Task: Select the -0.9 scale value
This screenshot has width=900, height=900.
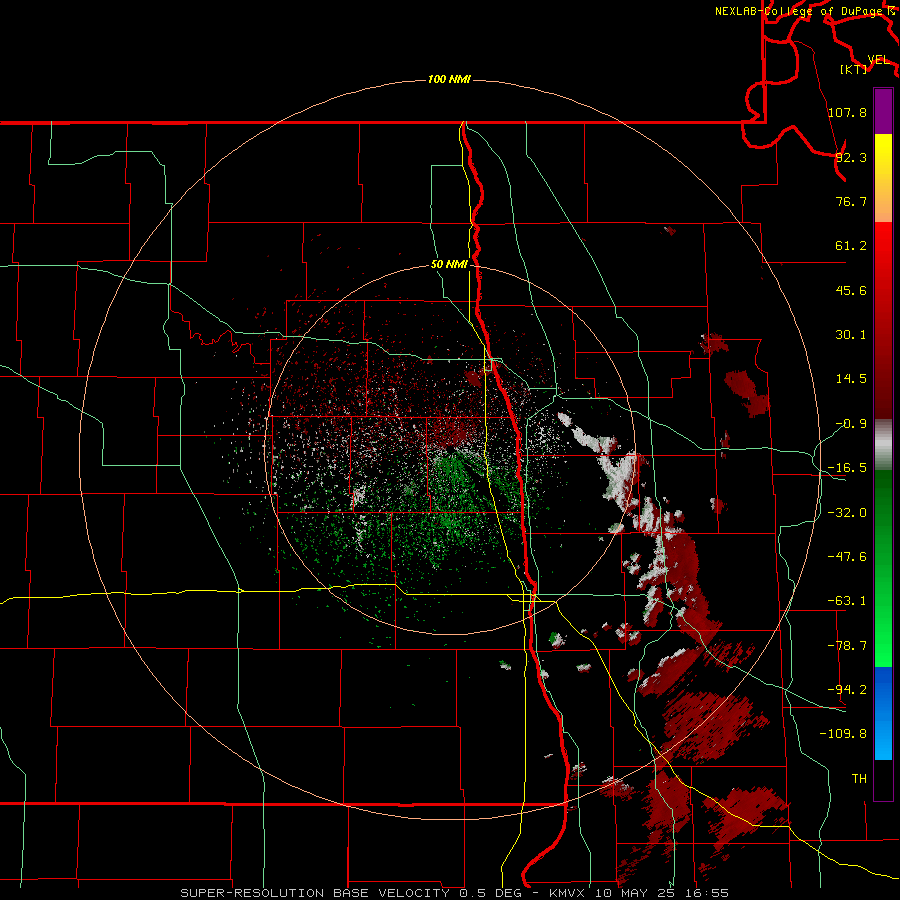Action: click(851, 424)
